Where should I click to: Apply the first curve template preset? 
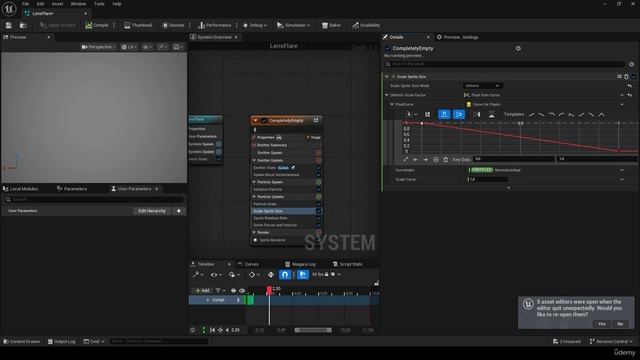[531, 115]
